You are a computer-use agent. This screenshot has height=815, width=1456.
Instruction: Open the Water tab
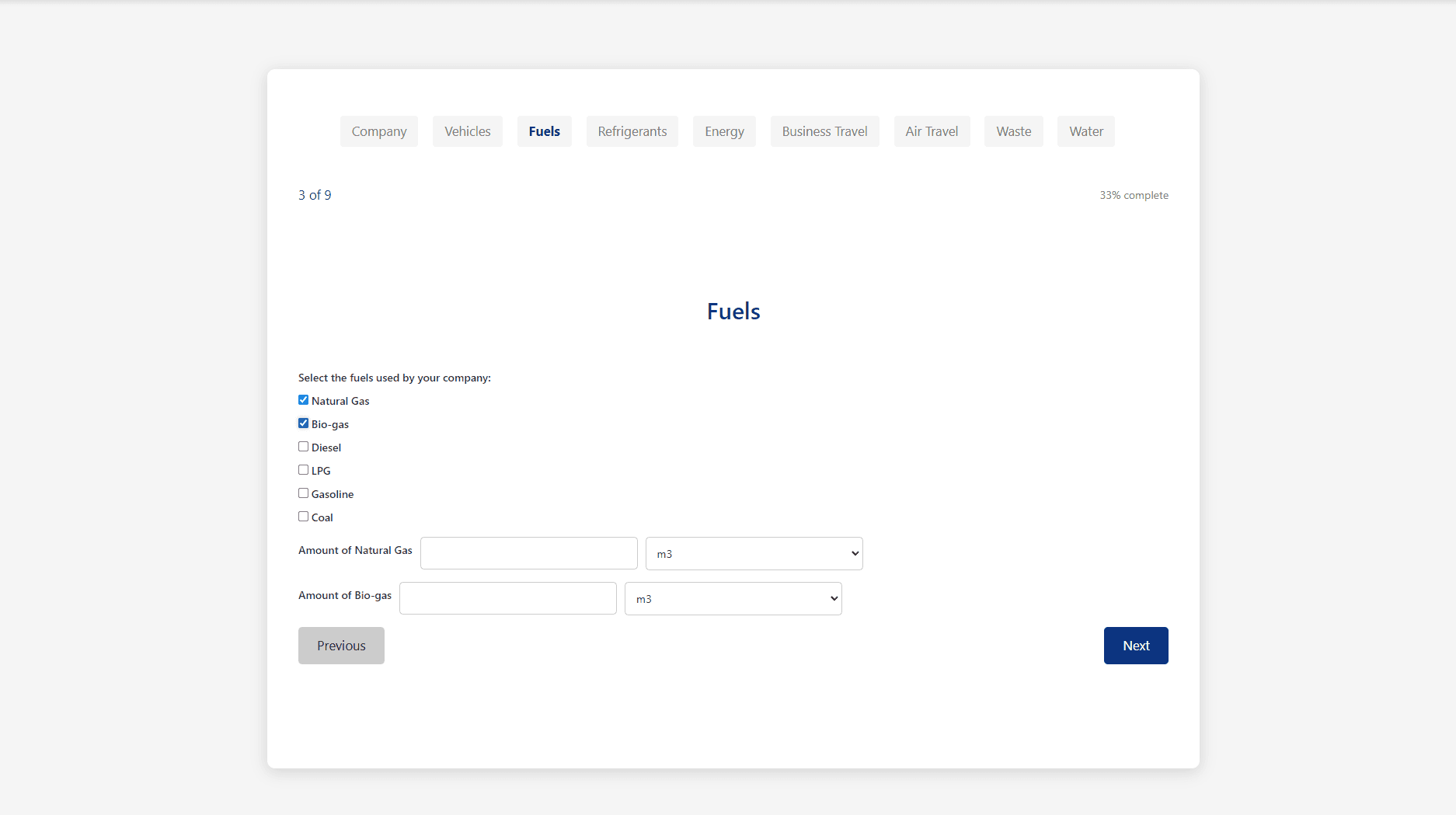click(x=1085, y=131)
